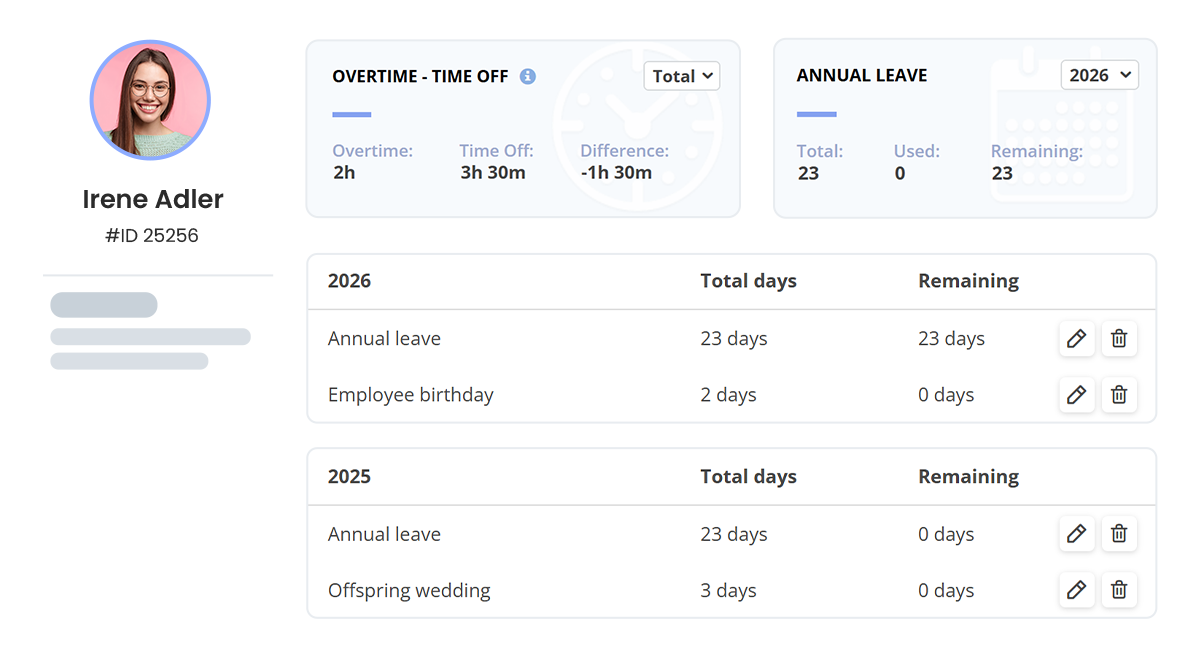Edit the 2026 Annual leave entry

pyautogui.click(x=1076, y=339)
